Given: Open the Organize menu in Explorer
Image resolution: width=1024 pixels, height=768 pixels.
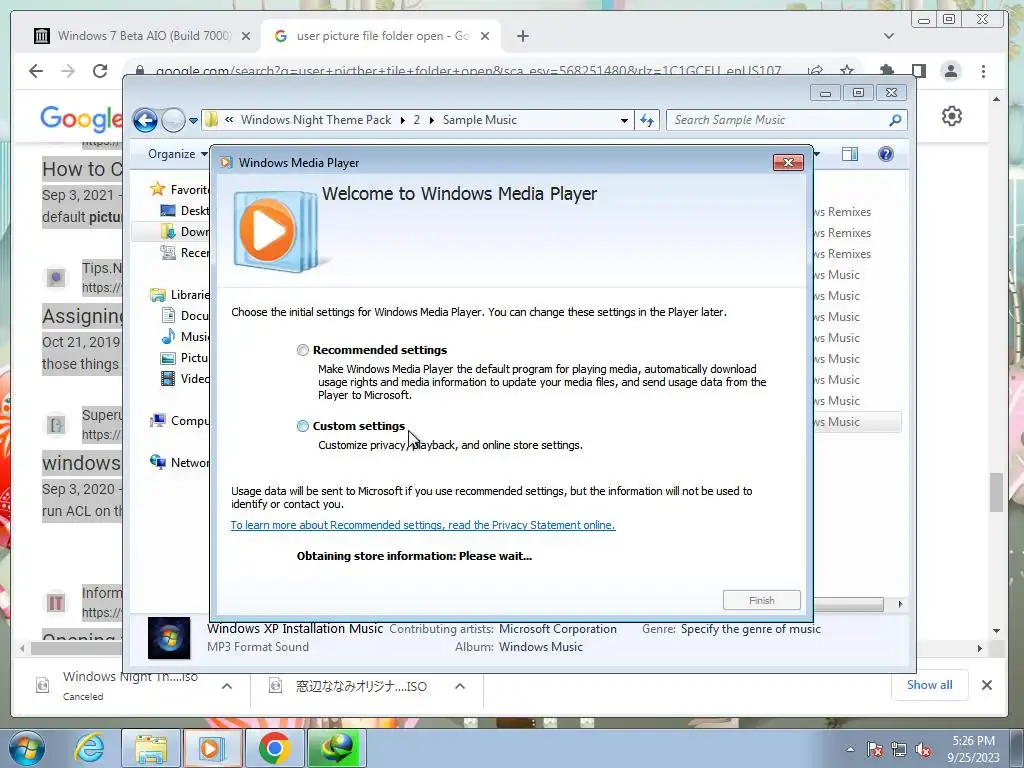Looking at the screenshot, I should pos(177,154).
